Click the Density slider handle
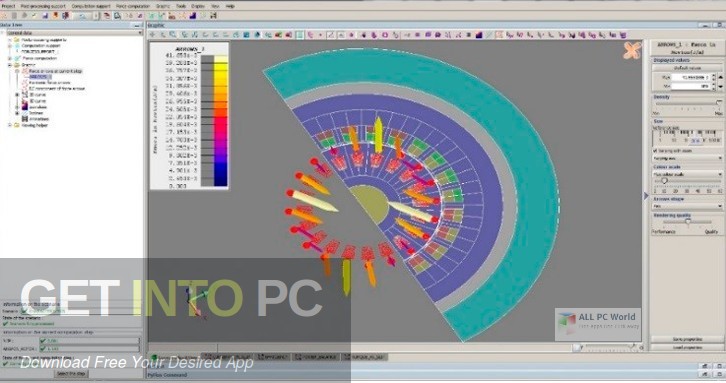The width and height of the screenshot is (726, 383). 719,103
